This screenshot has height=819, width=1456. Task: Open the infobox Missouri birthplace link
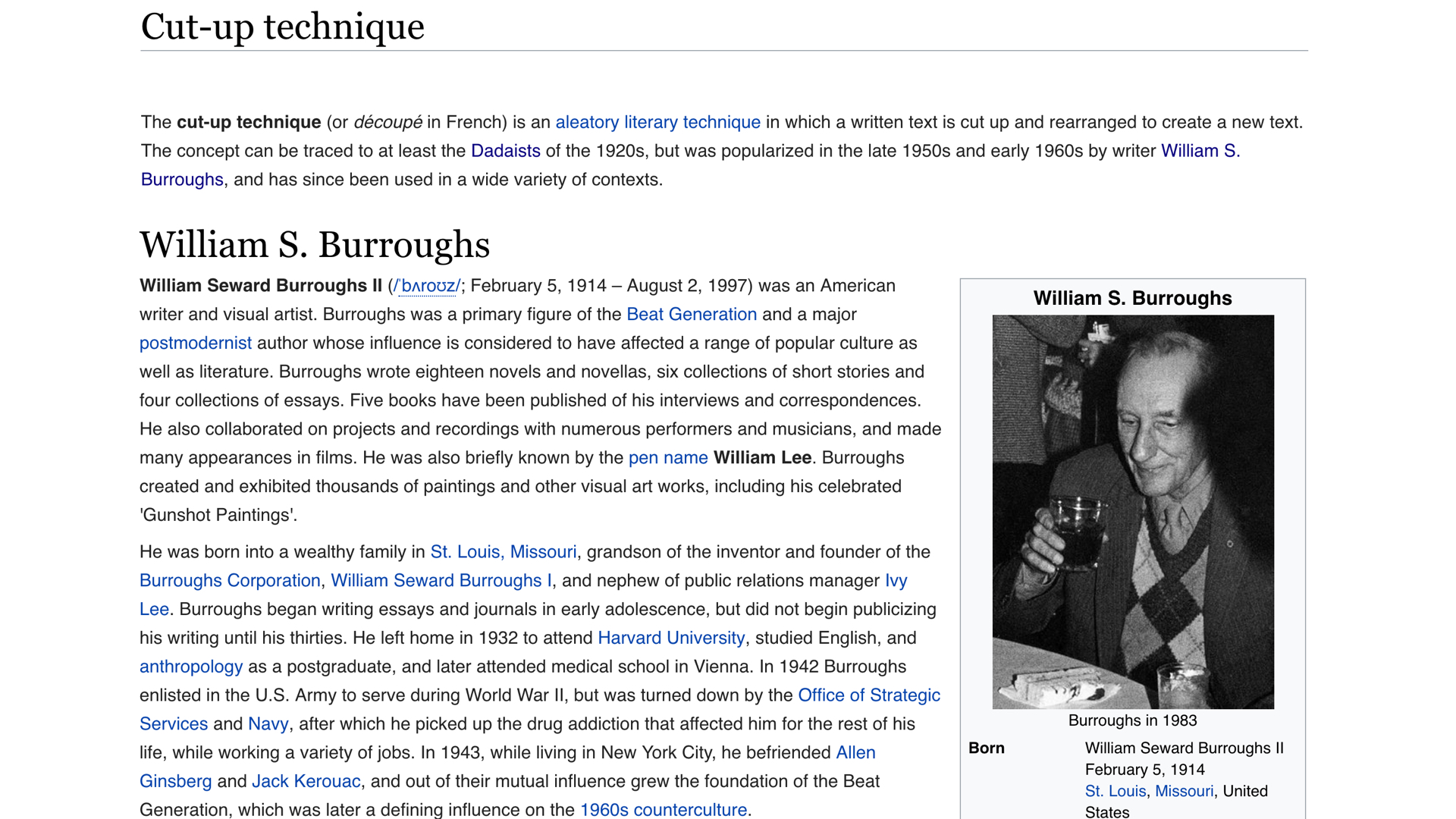click(x=1183, y=791)
